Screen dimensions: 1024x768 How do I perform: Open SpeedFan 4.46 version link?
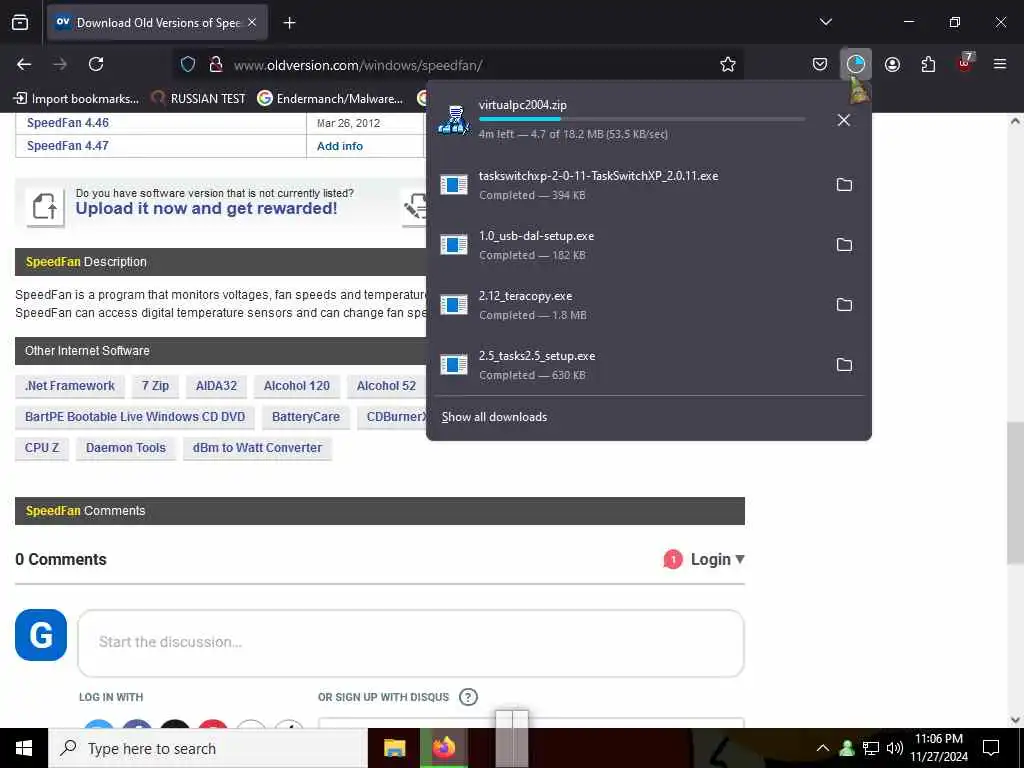pos(68,123)
